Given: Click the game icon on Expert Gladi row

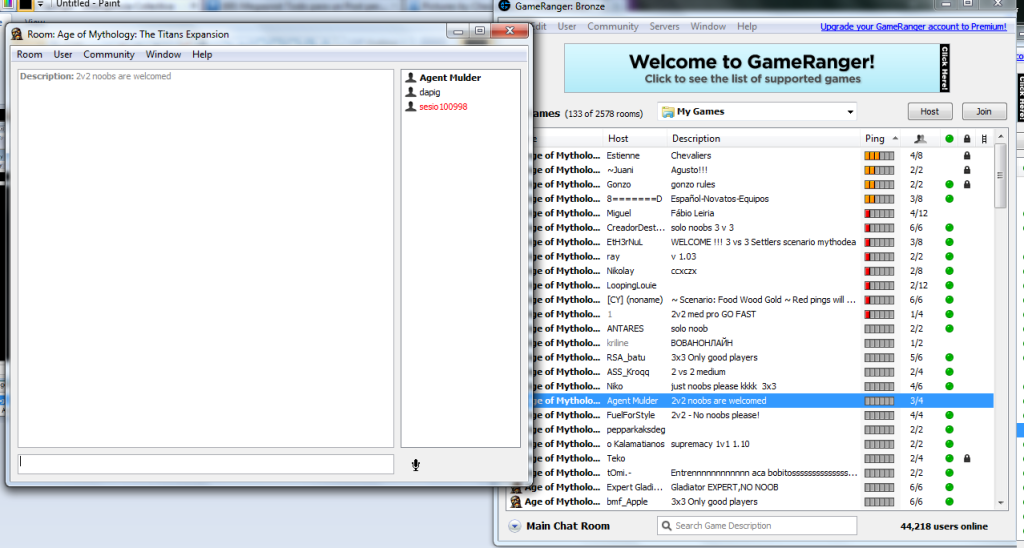Looking at the screenshot, I should point(516,487).
